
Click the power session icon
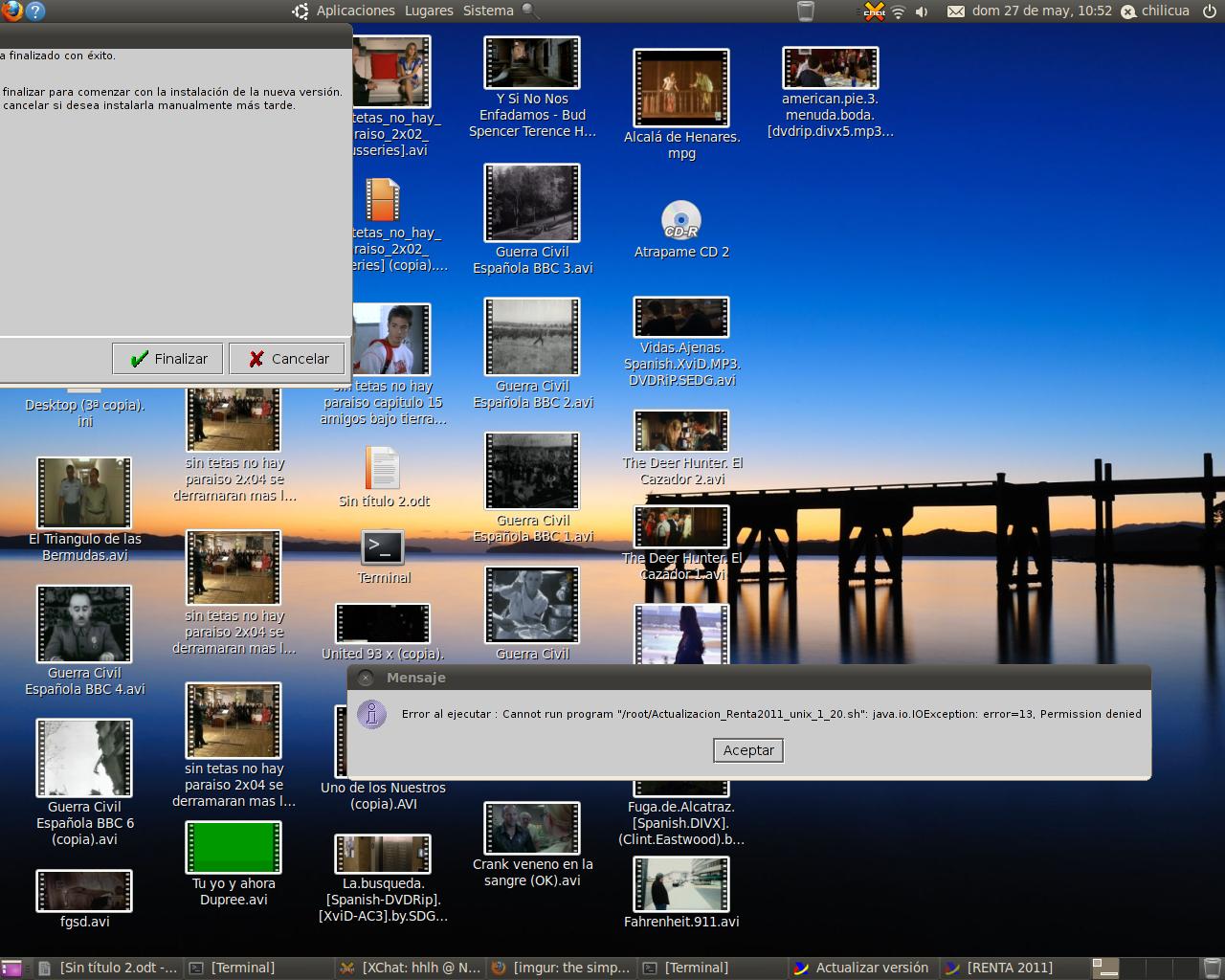(1211, 11)
